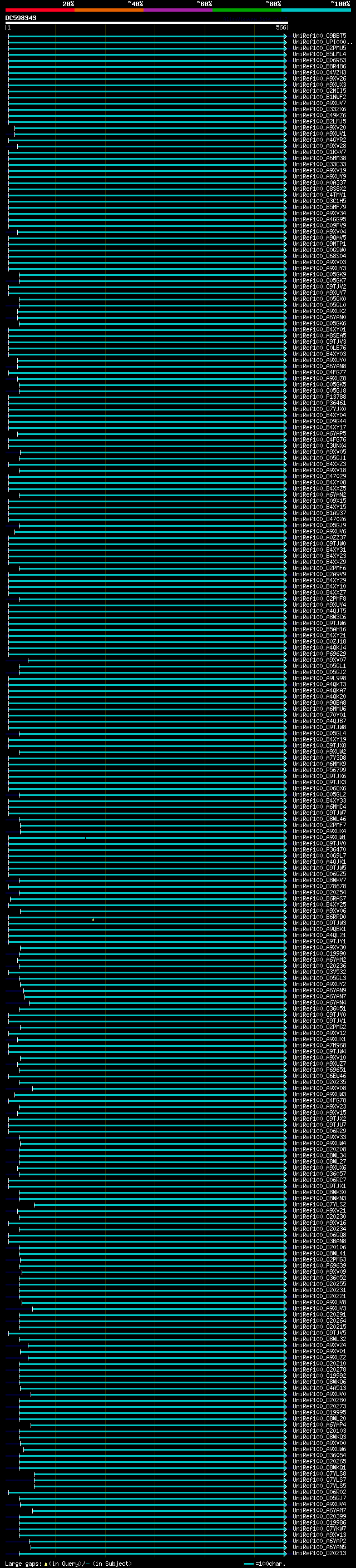Select hit label UniRef100_A9XV26
356x1568 pixels.
pyautogui.click(x=319, y=78)
